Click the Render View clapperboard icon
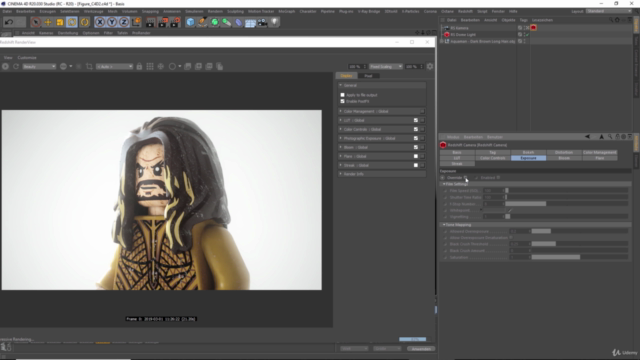Screen dimensions: 640x360 coord(151,22)
